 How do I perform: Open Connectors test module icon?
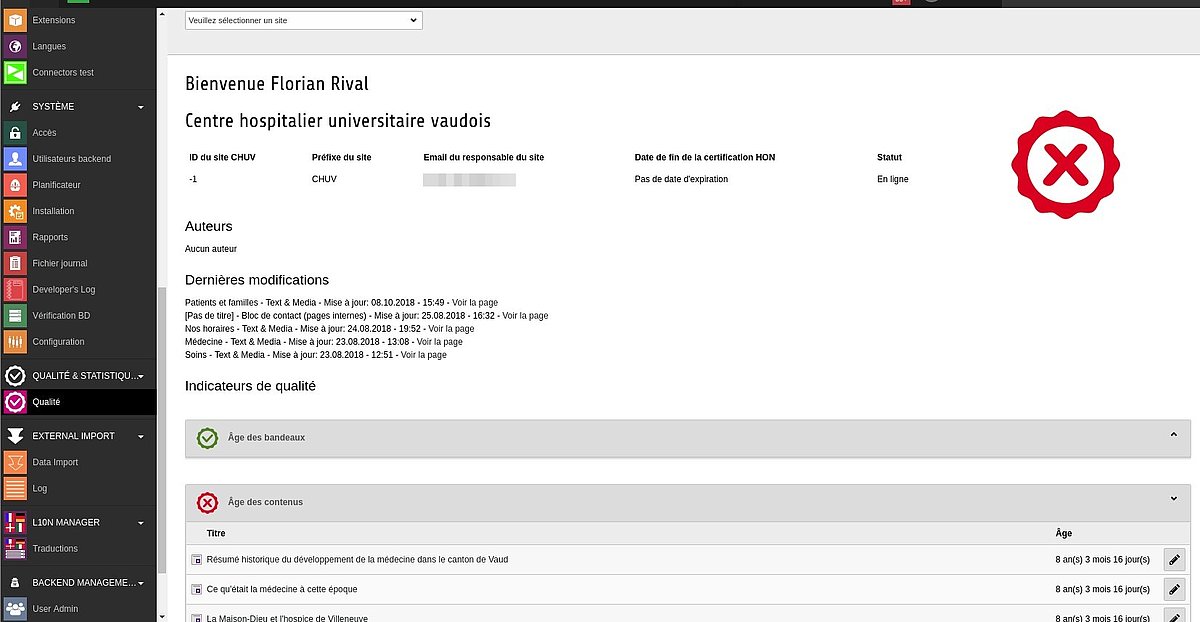pos(14,72)
